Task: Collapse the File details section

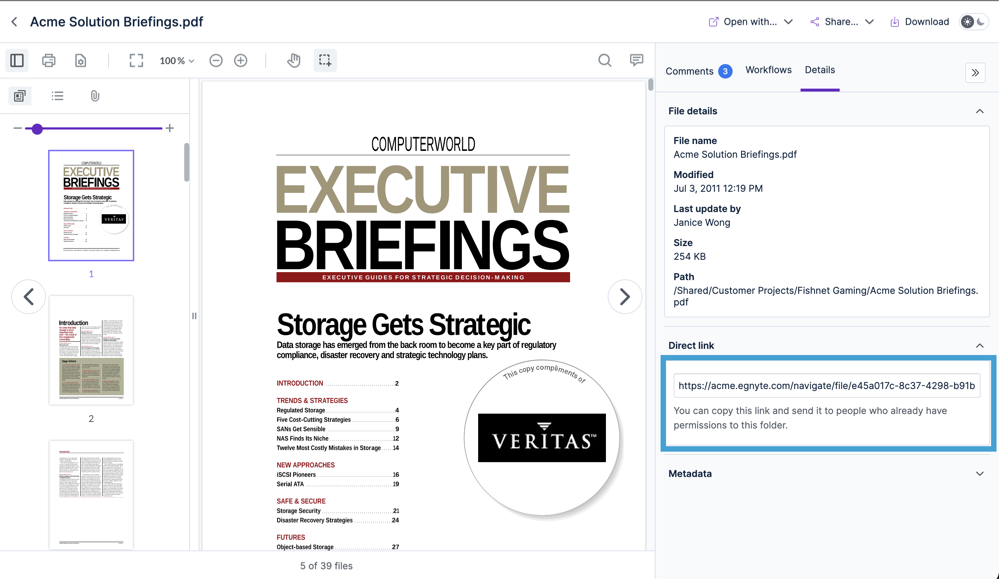Action: [979, 111]
